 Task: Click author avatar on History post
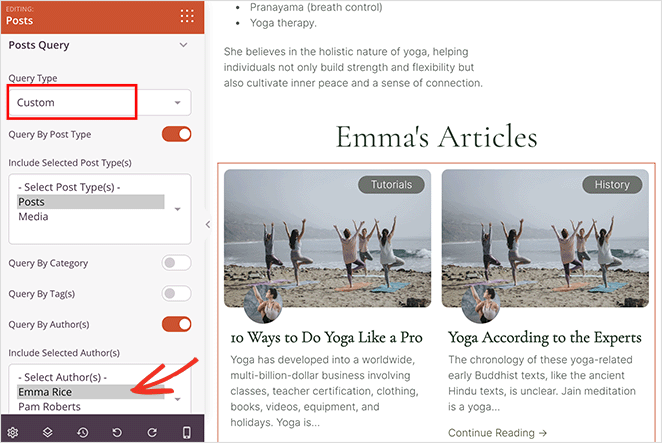coord(481,304)
